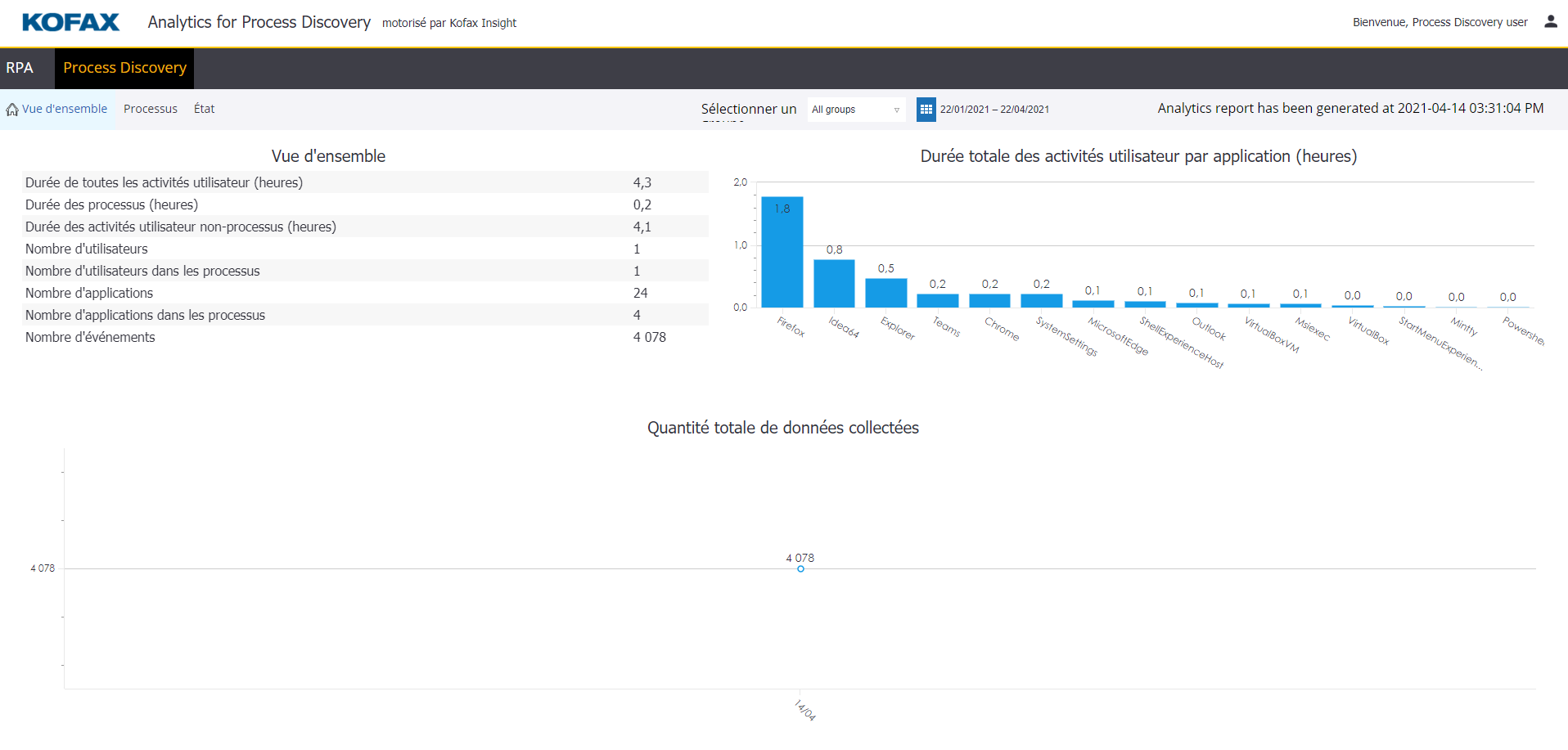Expand the group selection chevron

pos(897,110)
